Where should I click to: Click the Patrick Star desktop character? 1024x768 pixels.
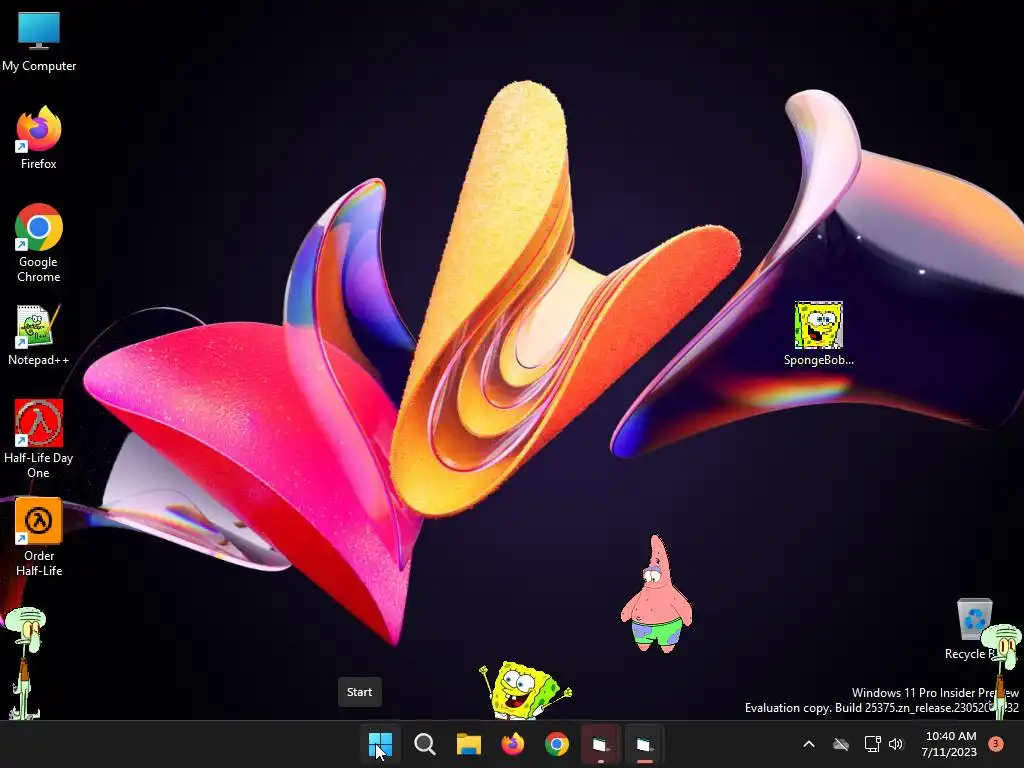click(x=656, y=594)
